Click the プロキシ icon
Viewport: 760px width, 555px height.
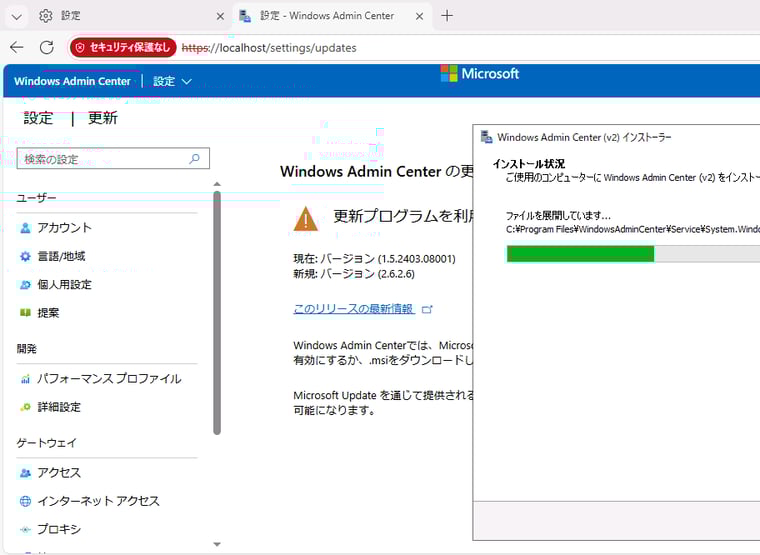pyautogui.click(x=25, y=530)
